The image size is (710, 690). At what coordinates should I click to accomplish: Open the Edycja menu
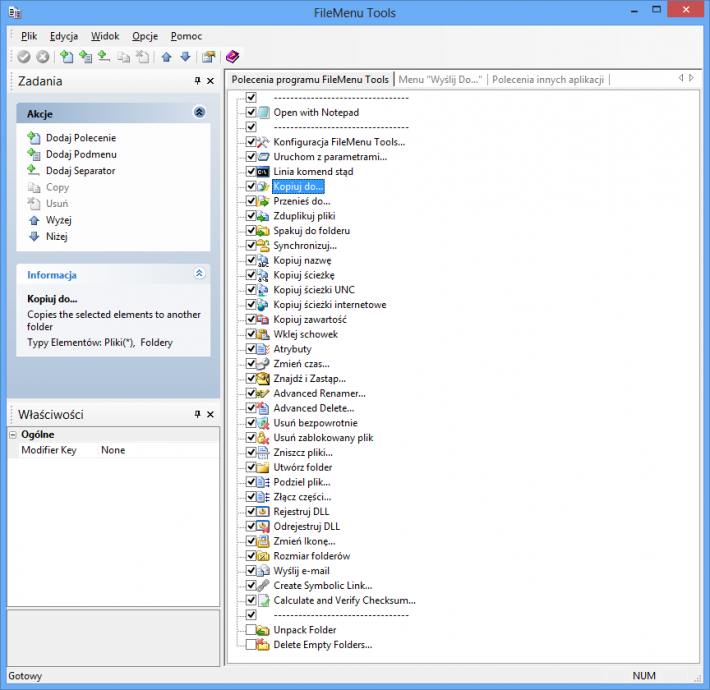[x=64, y=36]
